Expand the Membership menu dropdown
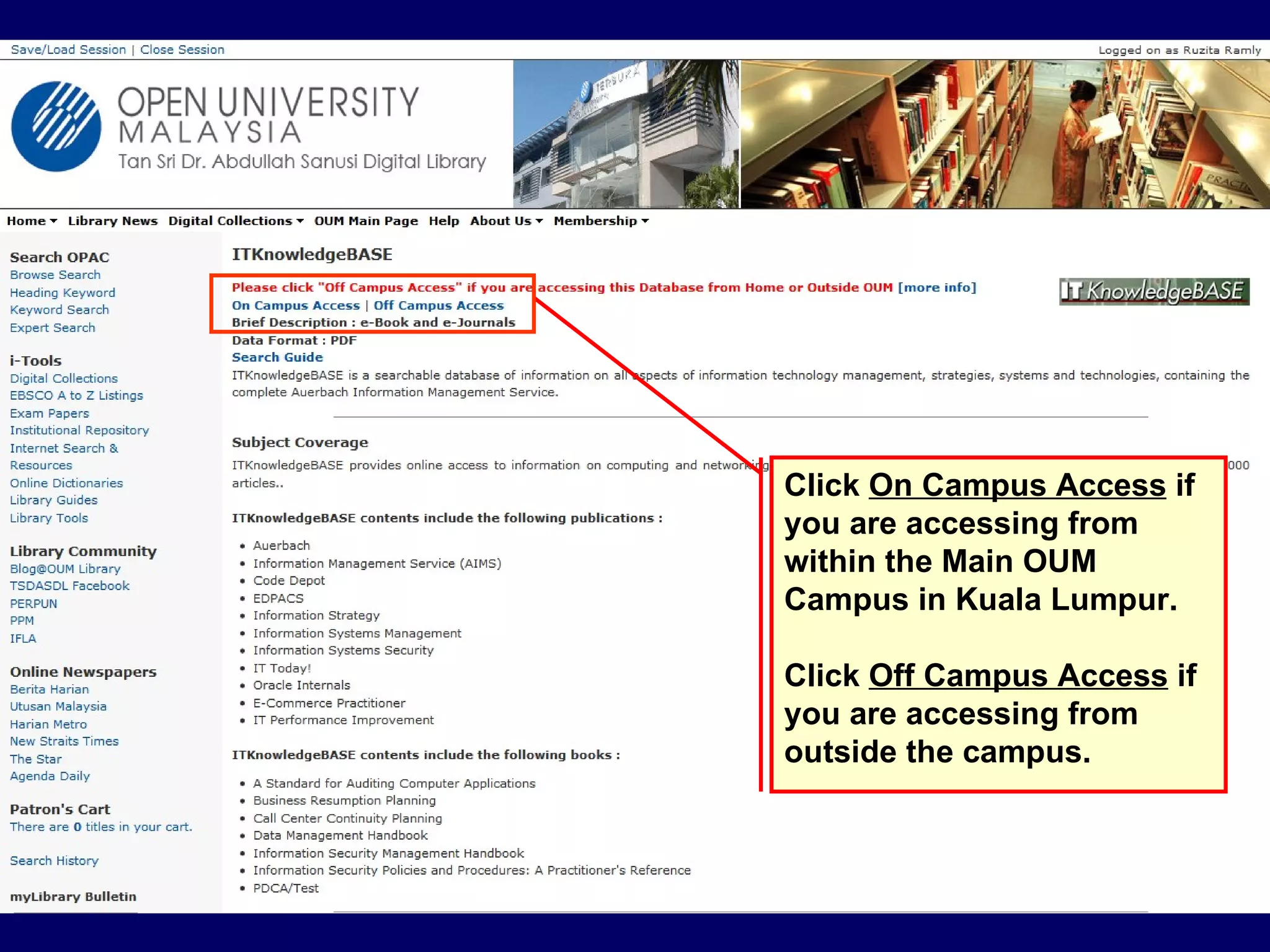 coord(601,221)
